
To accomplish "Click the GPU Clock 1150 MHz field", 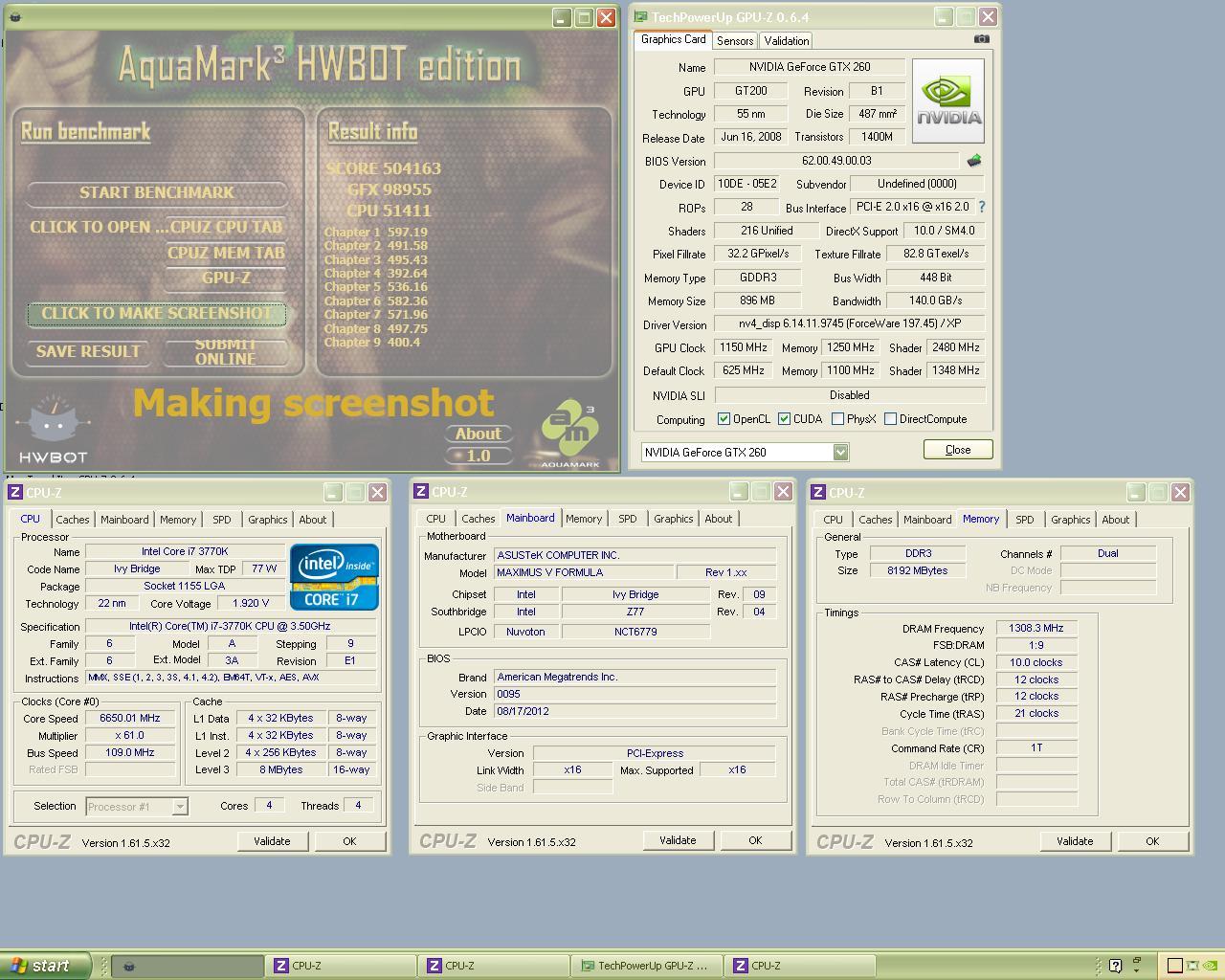I will (744, 347).
